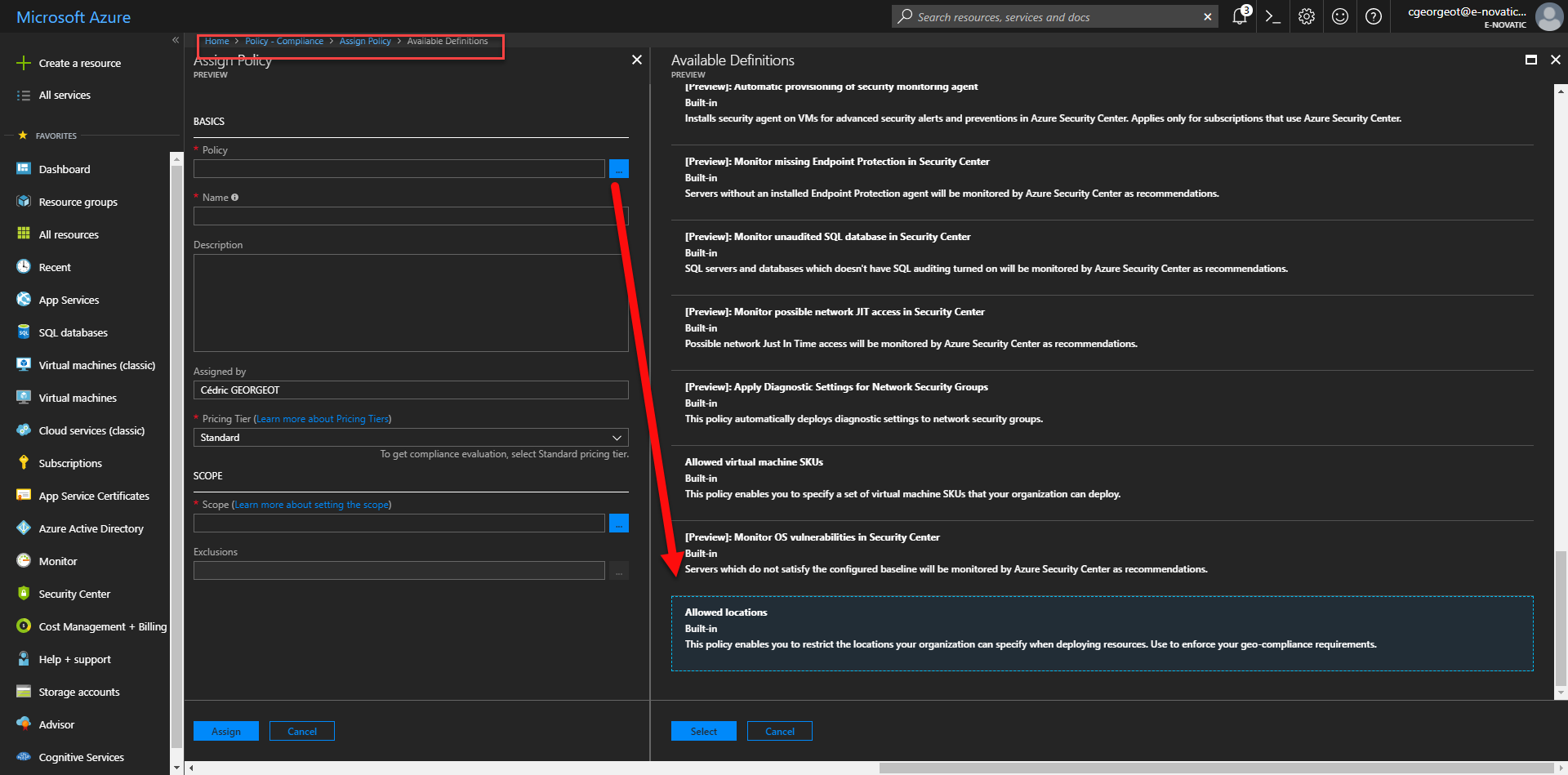Click the sidebar scroll down arrow

point(176,768)
